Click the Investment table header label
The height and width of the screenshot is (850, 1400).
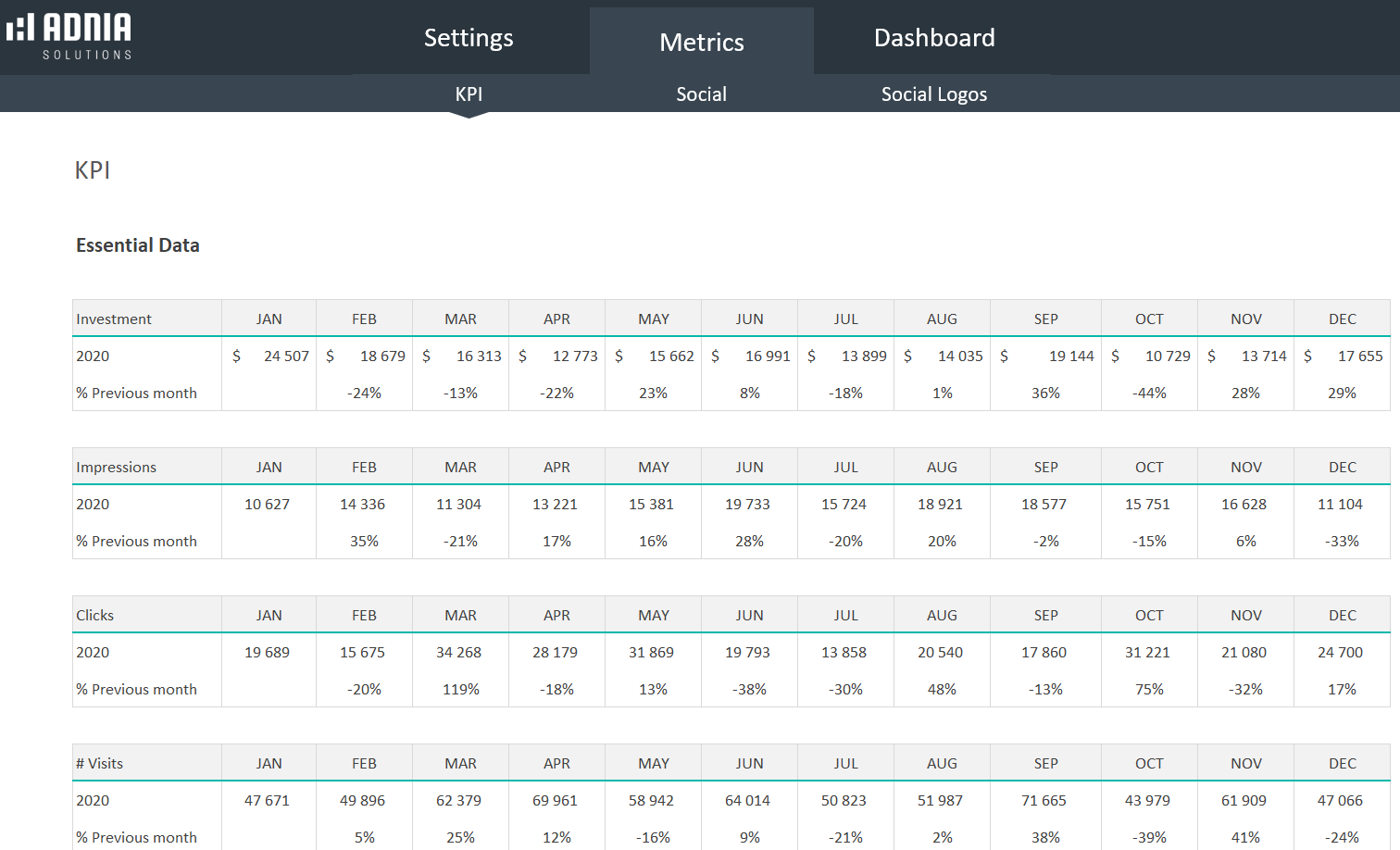114,319
